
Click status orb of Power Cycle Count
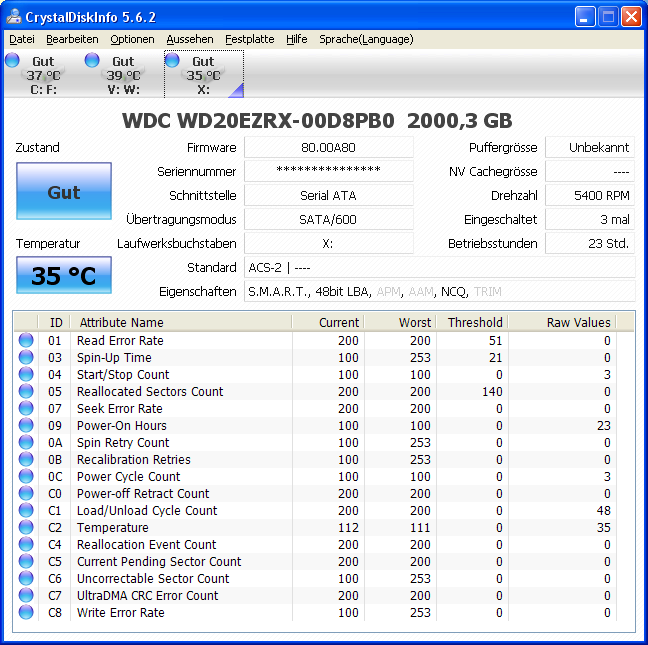click(x=26, y=476)
